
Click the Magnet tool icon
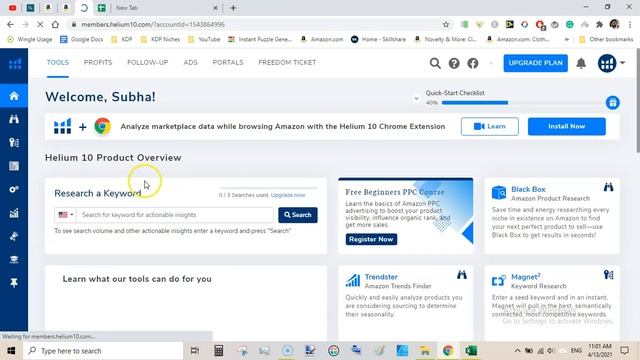click(498, 281)
